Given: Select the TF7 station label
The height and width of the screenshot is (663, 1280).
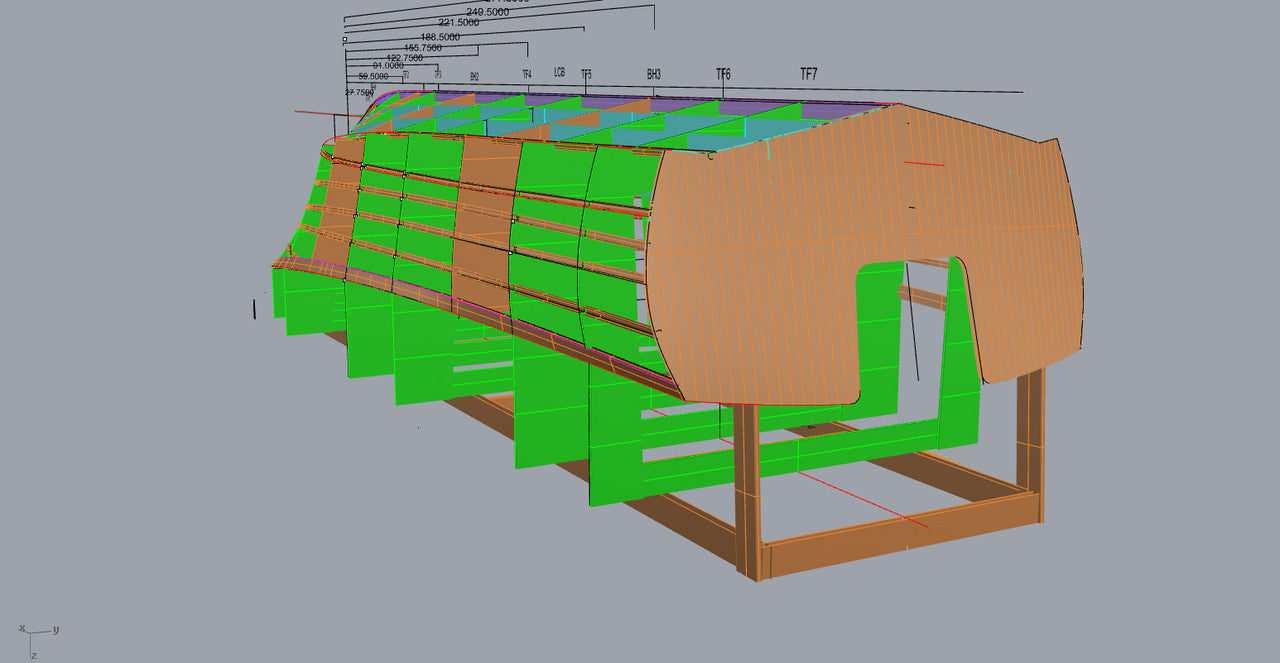Looking at the screenshot, I should pos(808,74).
